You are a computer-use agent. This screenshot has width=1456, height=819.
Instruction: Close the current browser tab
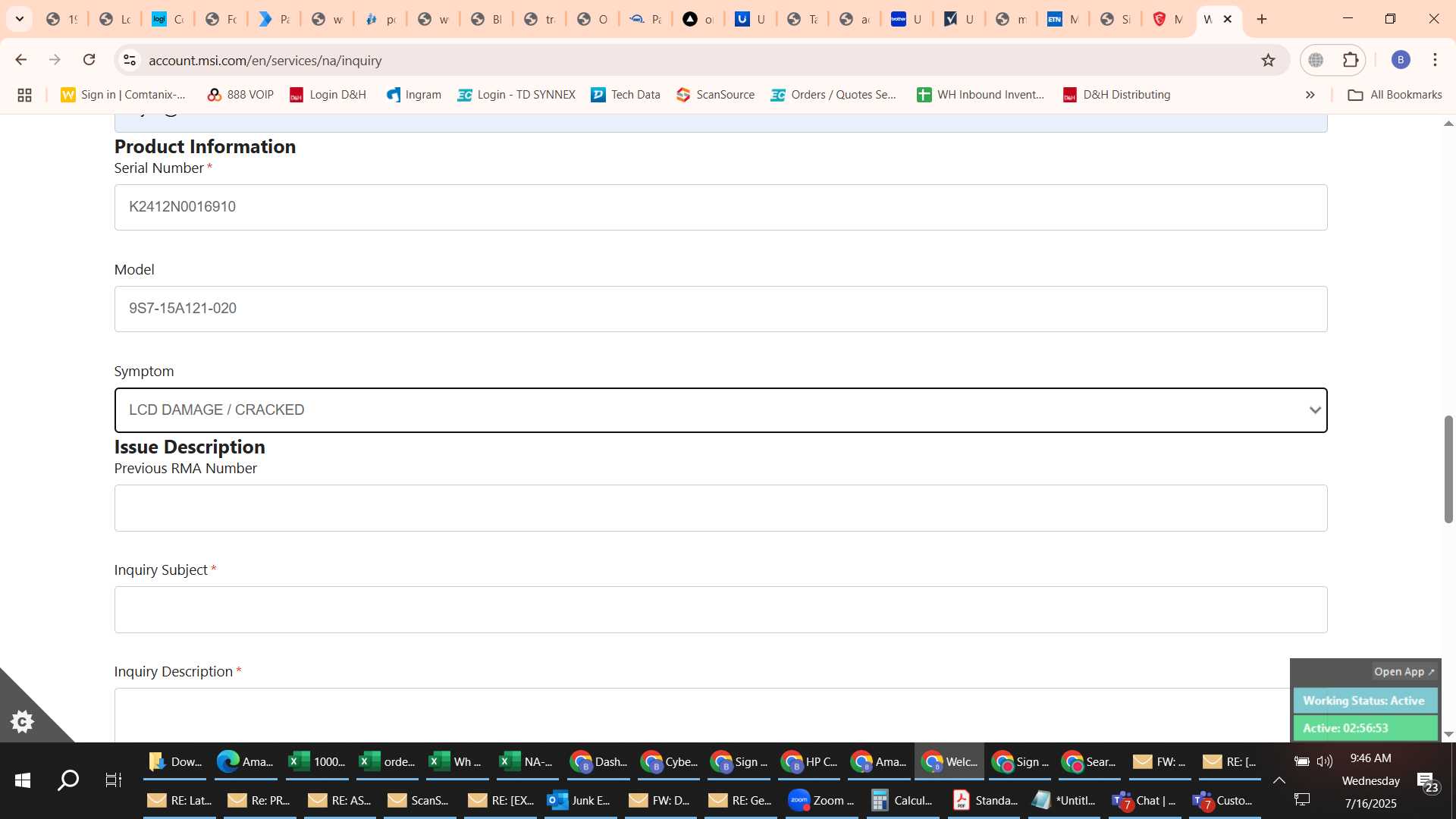click(1228, 19)
